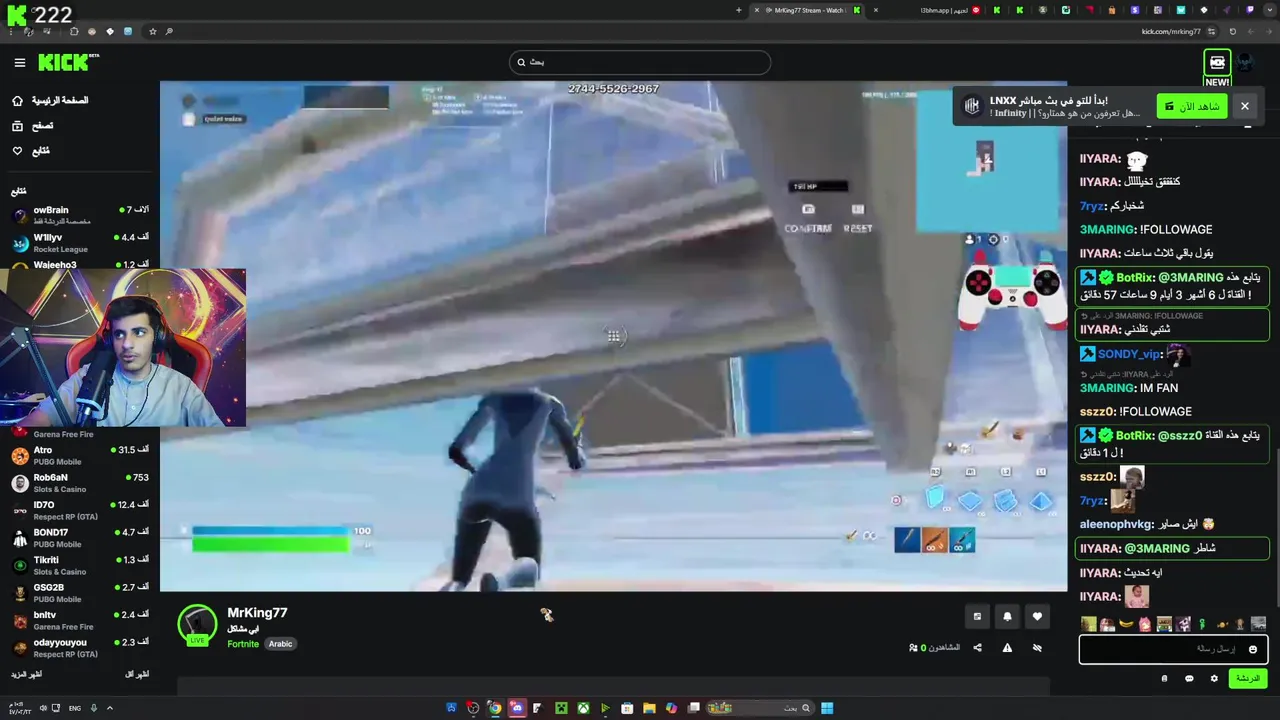
Task: Open Tikriti Slots & Casino channel
Action: point(79,565)
